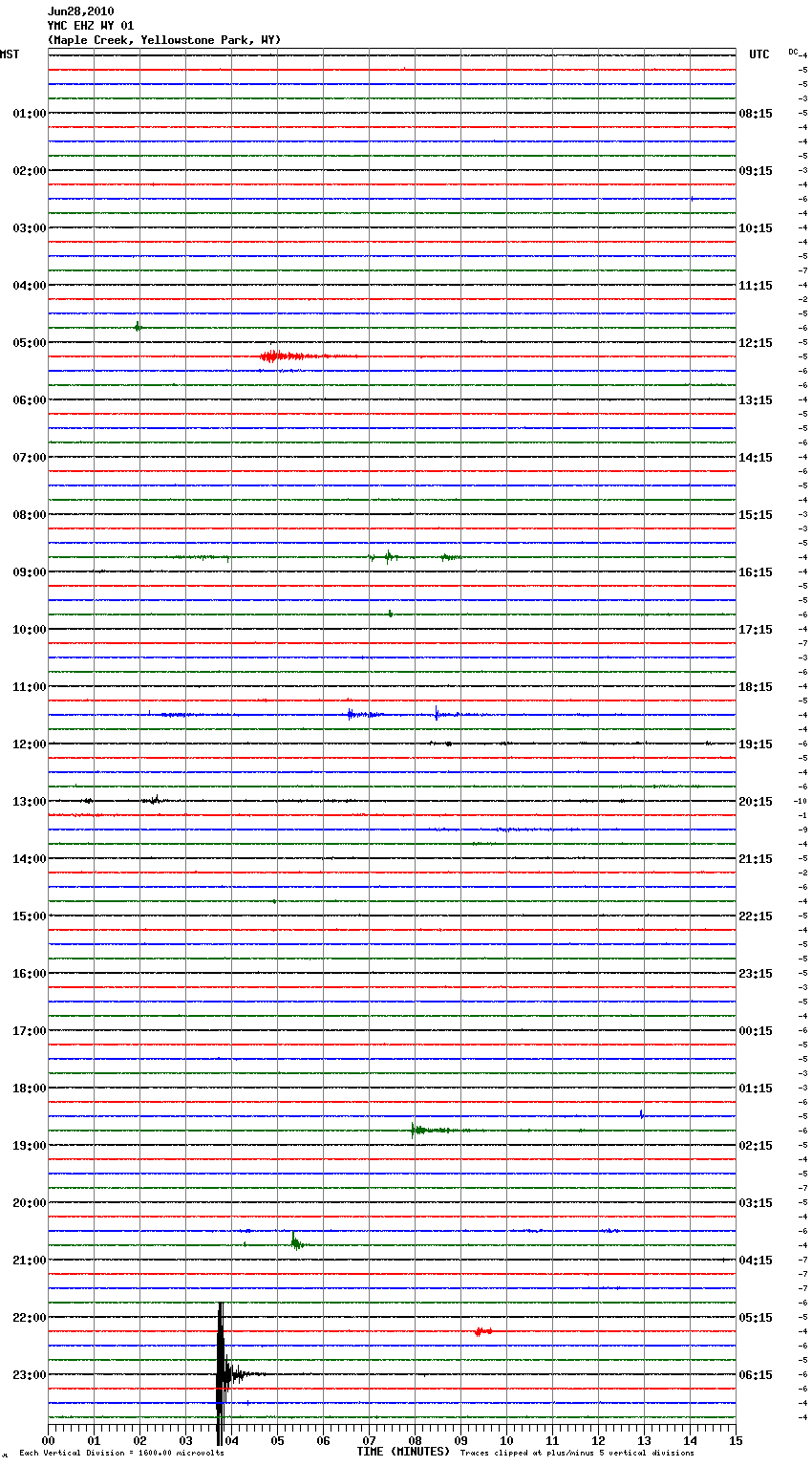Click the 00:15 UTC time label

coord(756,1031)
